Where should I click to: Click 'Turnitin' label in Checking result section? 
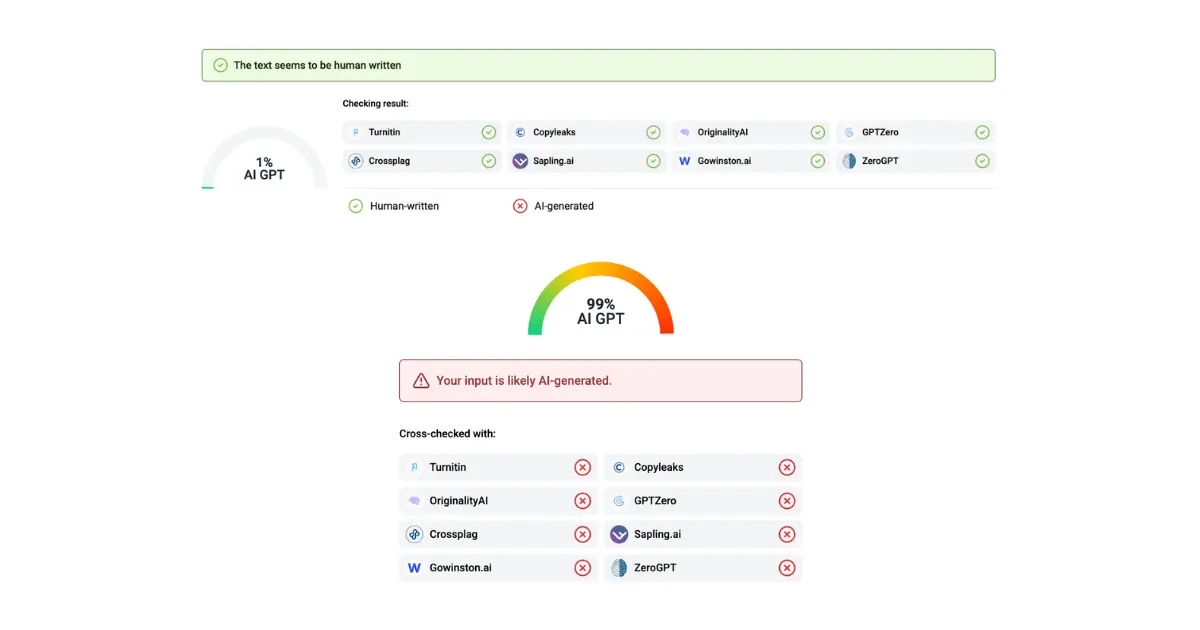(384, 132)
